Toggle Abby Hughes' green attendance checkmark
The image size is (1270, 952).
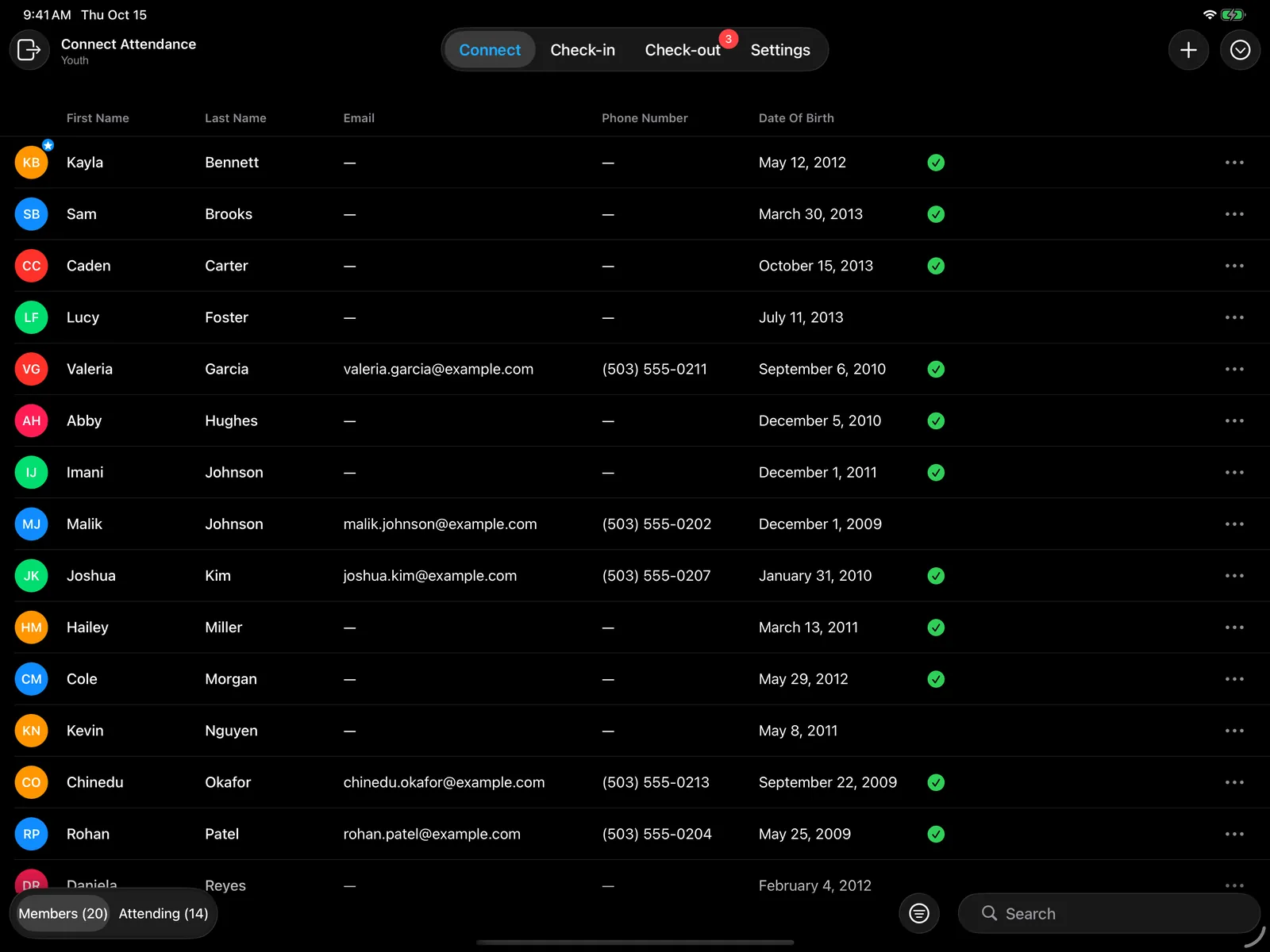(936, 420)
